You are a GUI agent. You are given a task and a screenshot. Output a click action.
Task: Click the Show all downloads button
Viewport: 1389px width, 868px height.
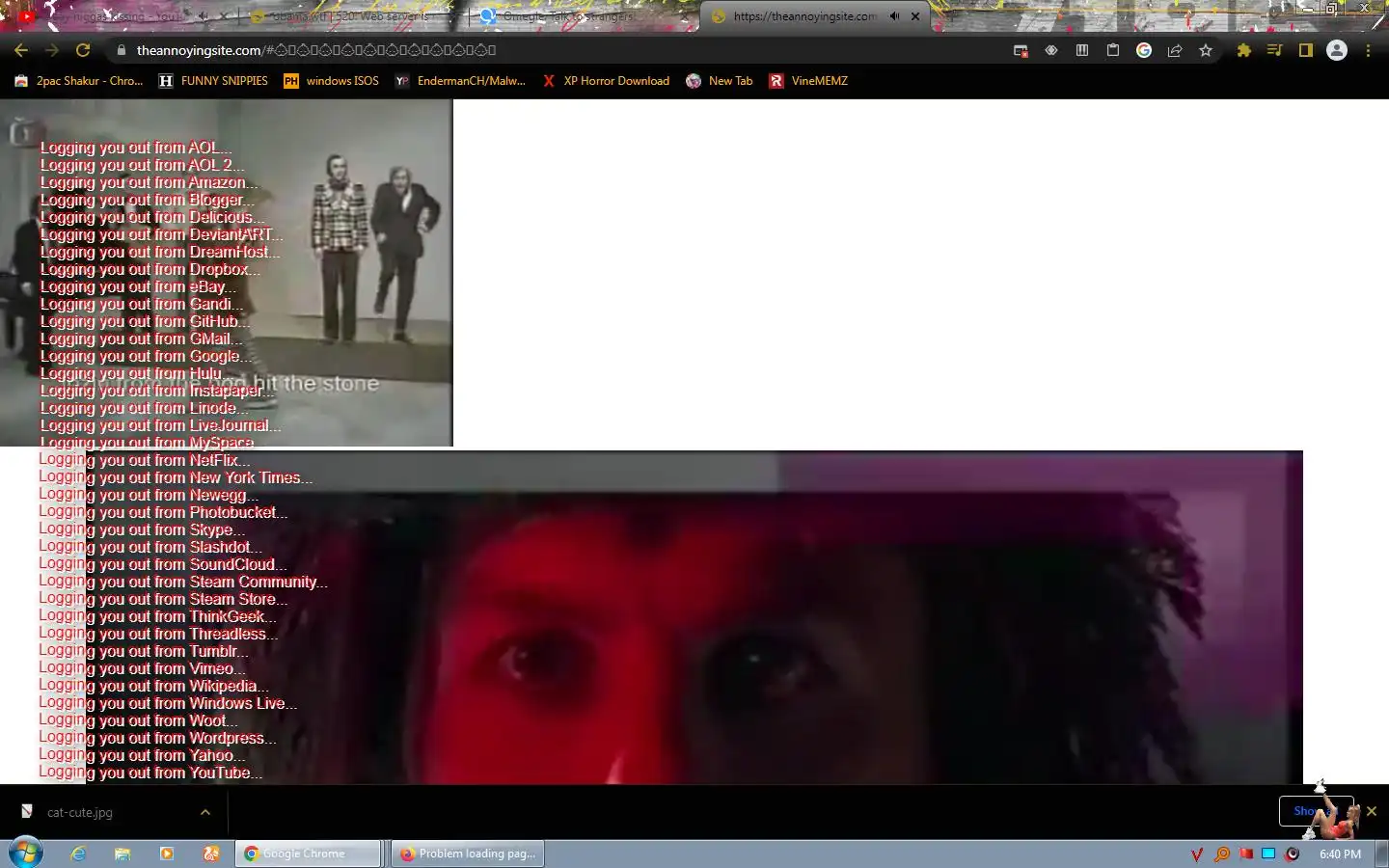point(1317,811)
